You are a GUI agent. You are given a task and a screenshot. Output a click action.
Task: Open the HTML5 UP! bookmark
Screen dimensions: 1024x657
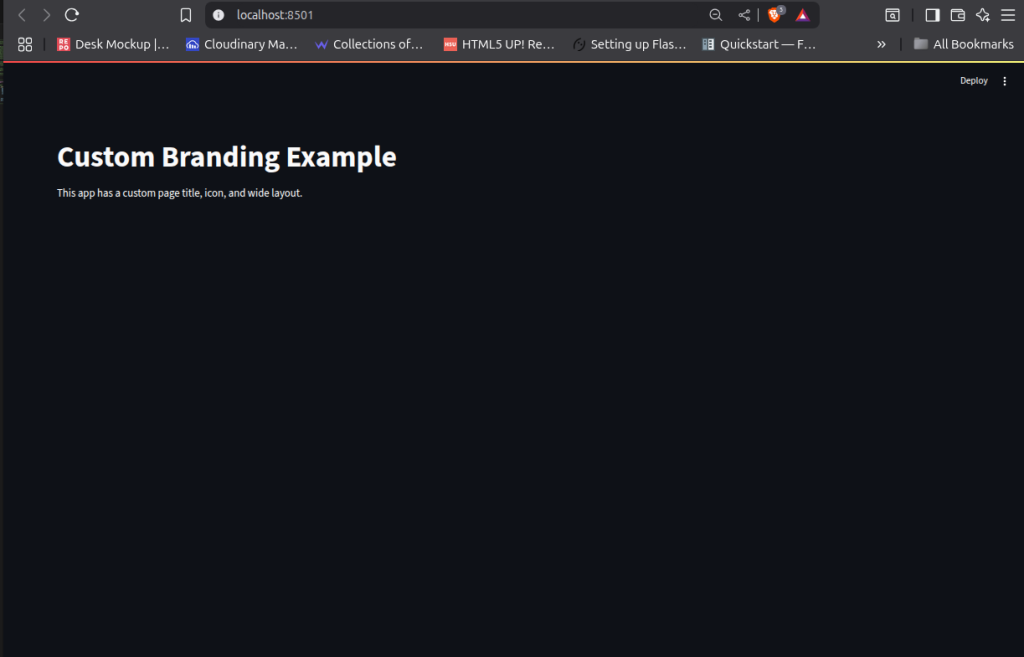pos(499,44)
